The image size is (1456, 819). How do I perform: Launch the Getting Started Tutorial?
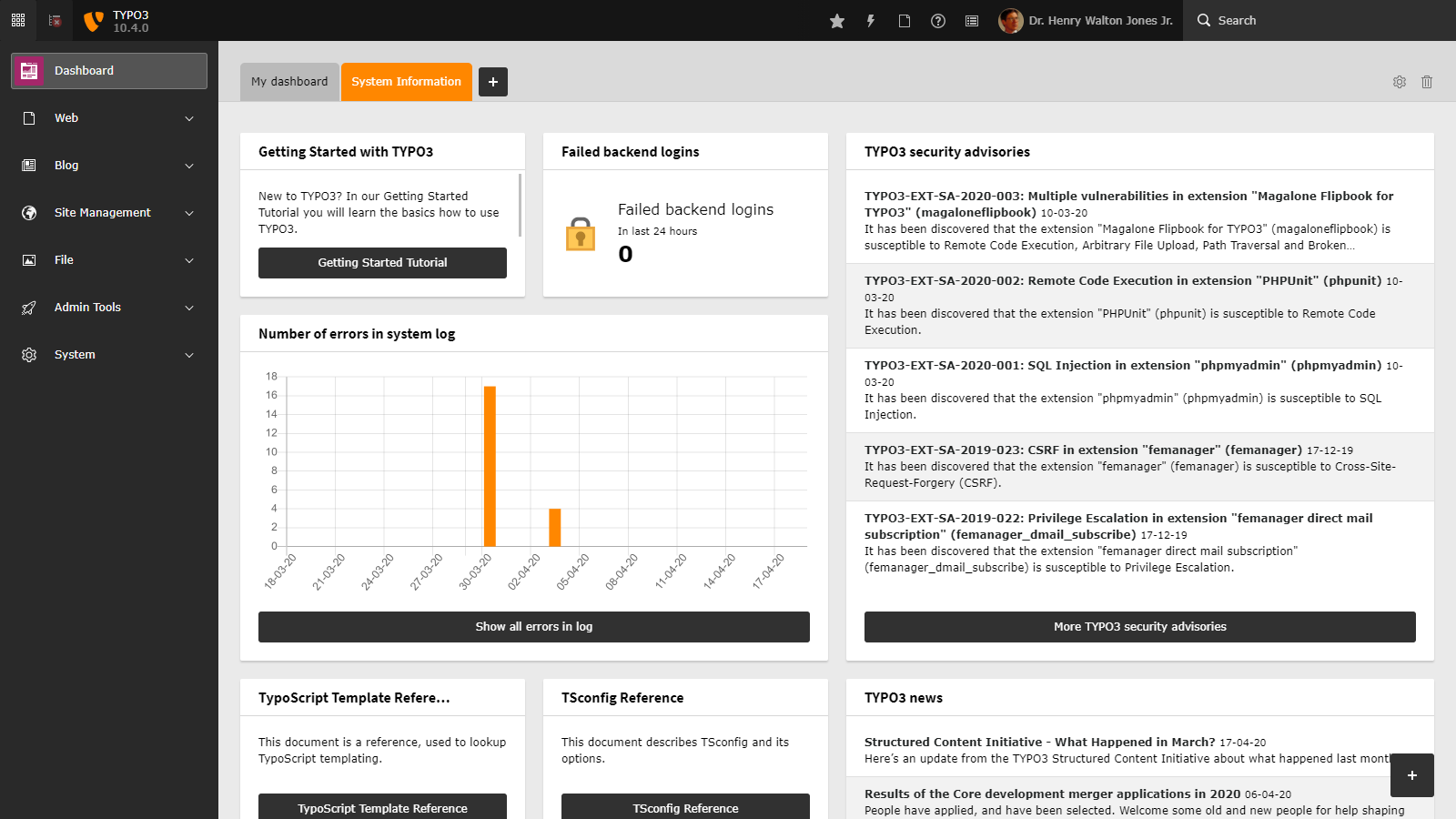[382, 262]
